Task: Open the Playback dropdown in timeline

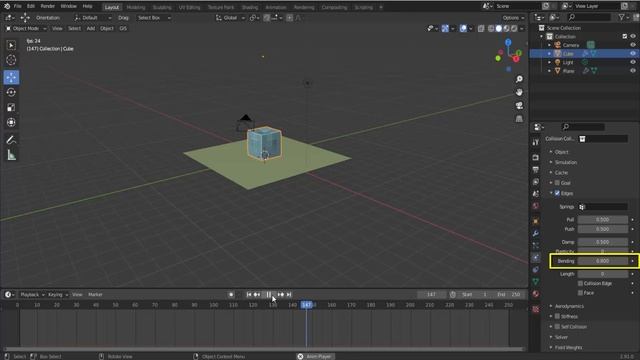Action: 32,294
